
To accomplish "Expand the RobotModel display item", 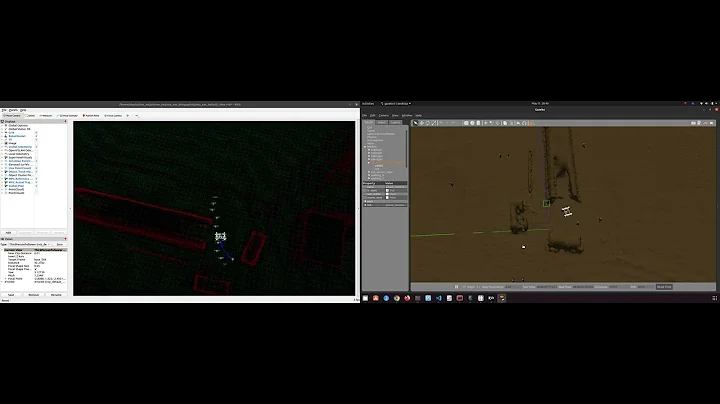I will pos(2,136).
